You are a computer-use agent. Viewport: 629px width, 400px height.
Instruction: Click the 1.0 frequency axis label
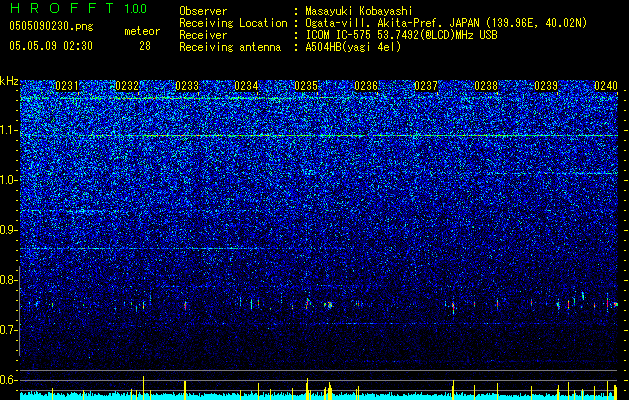[x=9, y=180]
